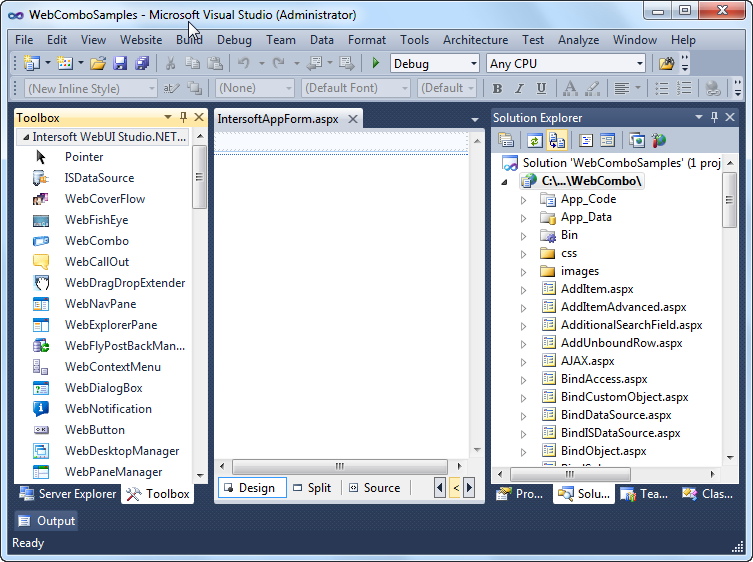Open the Output window button

tap(47, 521)
